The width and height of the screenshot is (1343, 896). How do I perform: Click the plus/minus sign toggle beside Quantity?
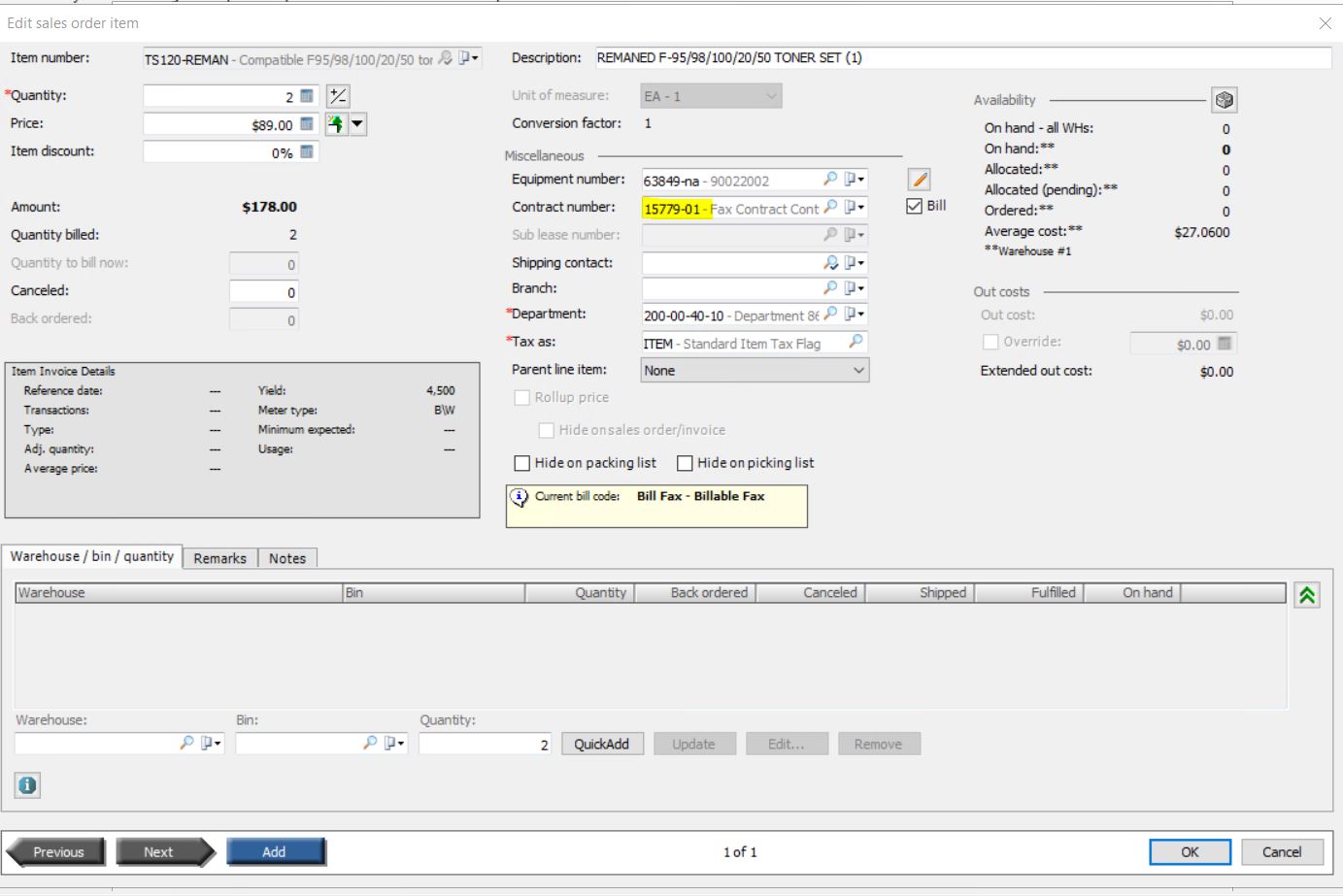pos(340,95)
